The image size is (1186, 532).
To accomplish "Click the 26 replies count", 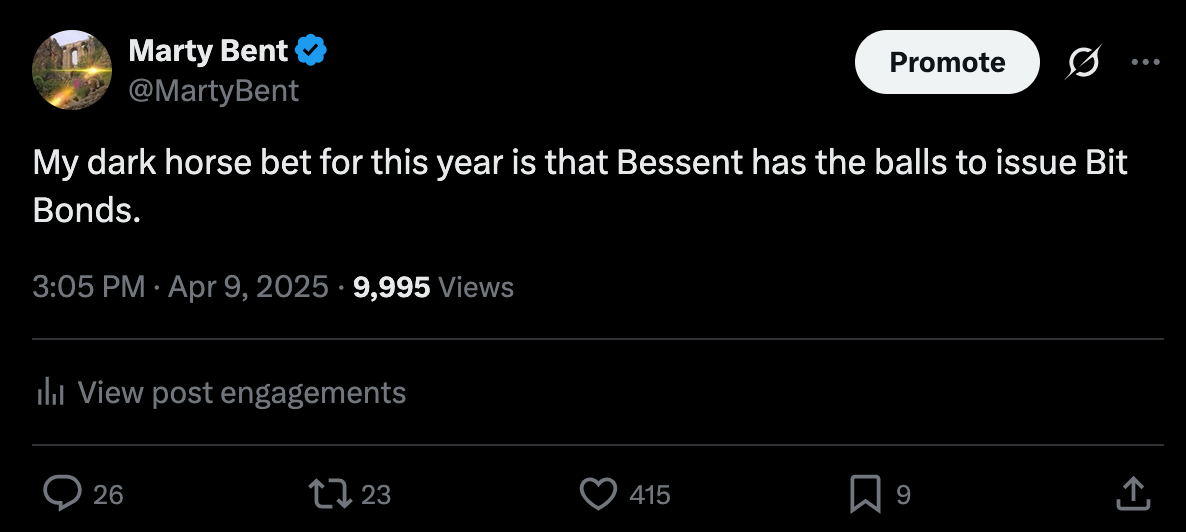I will point(108,494).
